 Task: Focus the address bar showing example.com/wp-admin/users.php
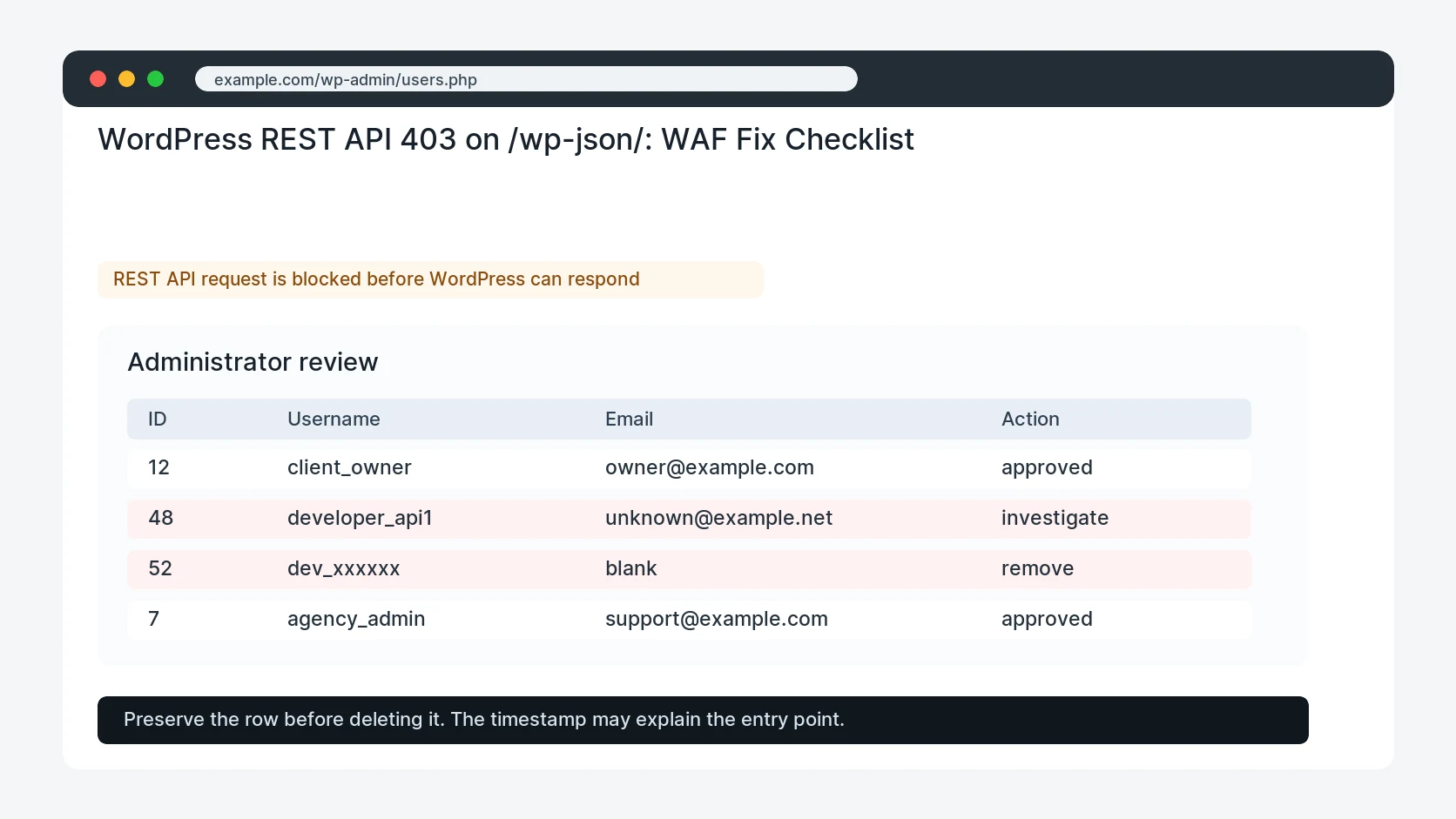(526, 79)
